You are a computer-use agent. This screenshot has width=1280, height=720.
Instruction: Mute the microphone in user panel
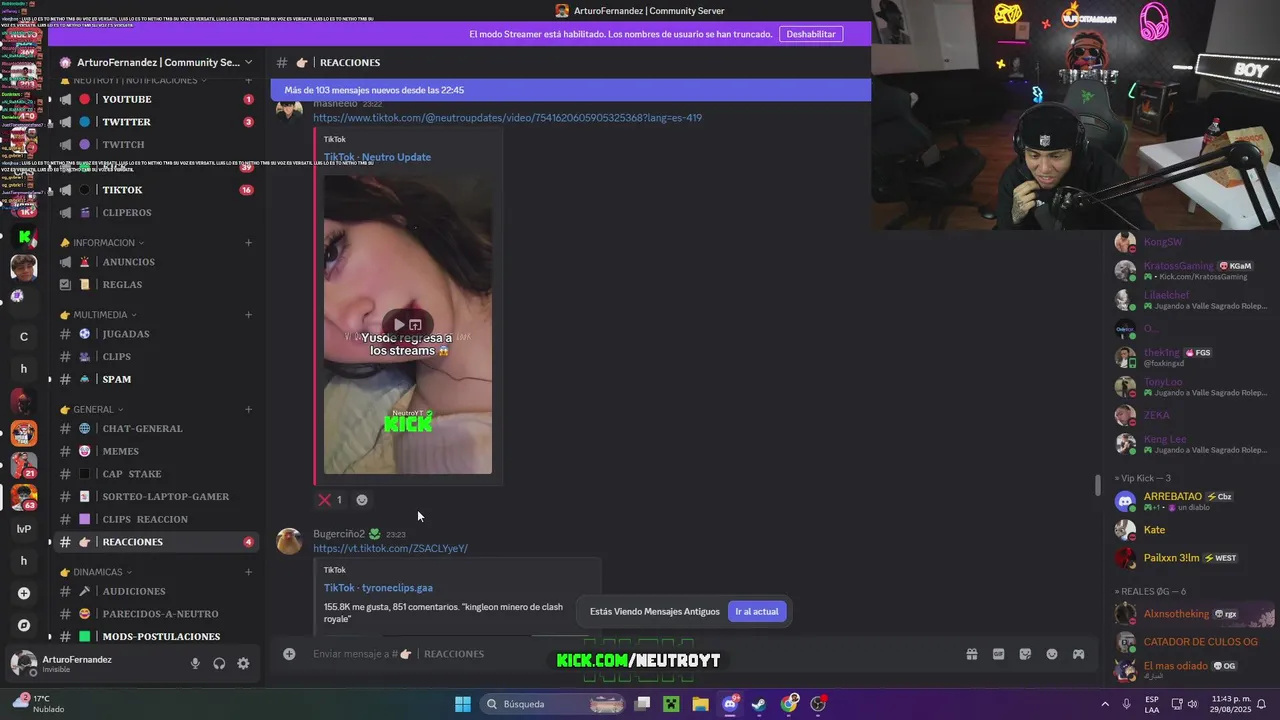click(195, 663)
